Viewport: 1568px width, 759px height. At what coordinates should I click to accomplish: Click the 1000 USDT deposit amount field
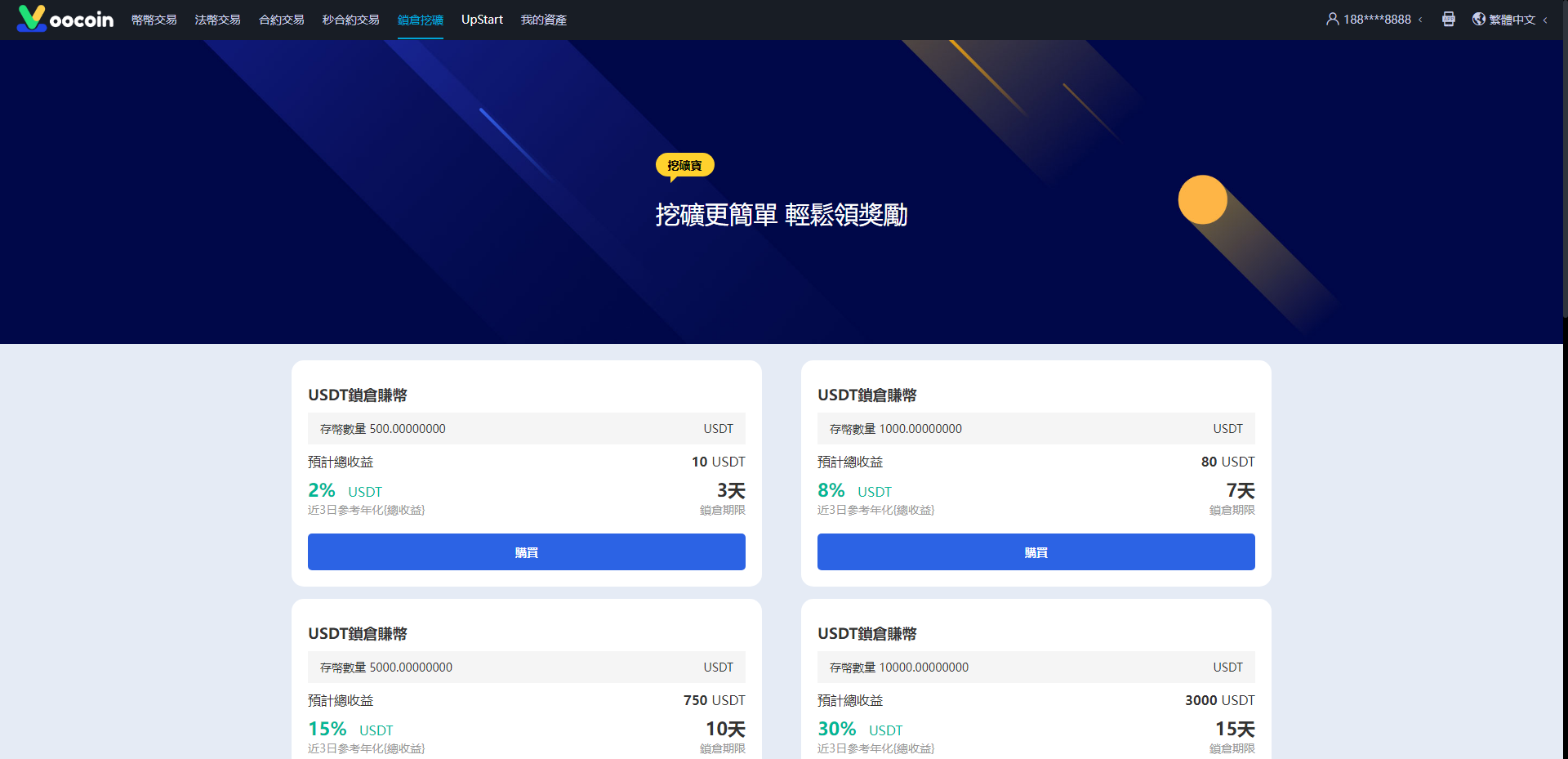pyautogui.click(x=1036, y=429)
